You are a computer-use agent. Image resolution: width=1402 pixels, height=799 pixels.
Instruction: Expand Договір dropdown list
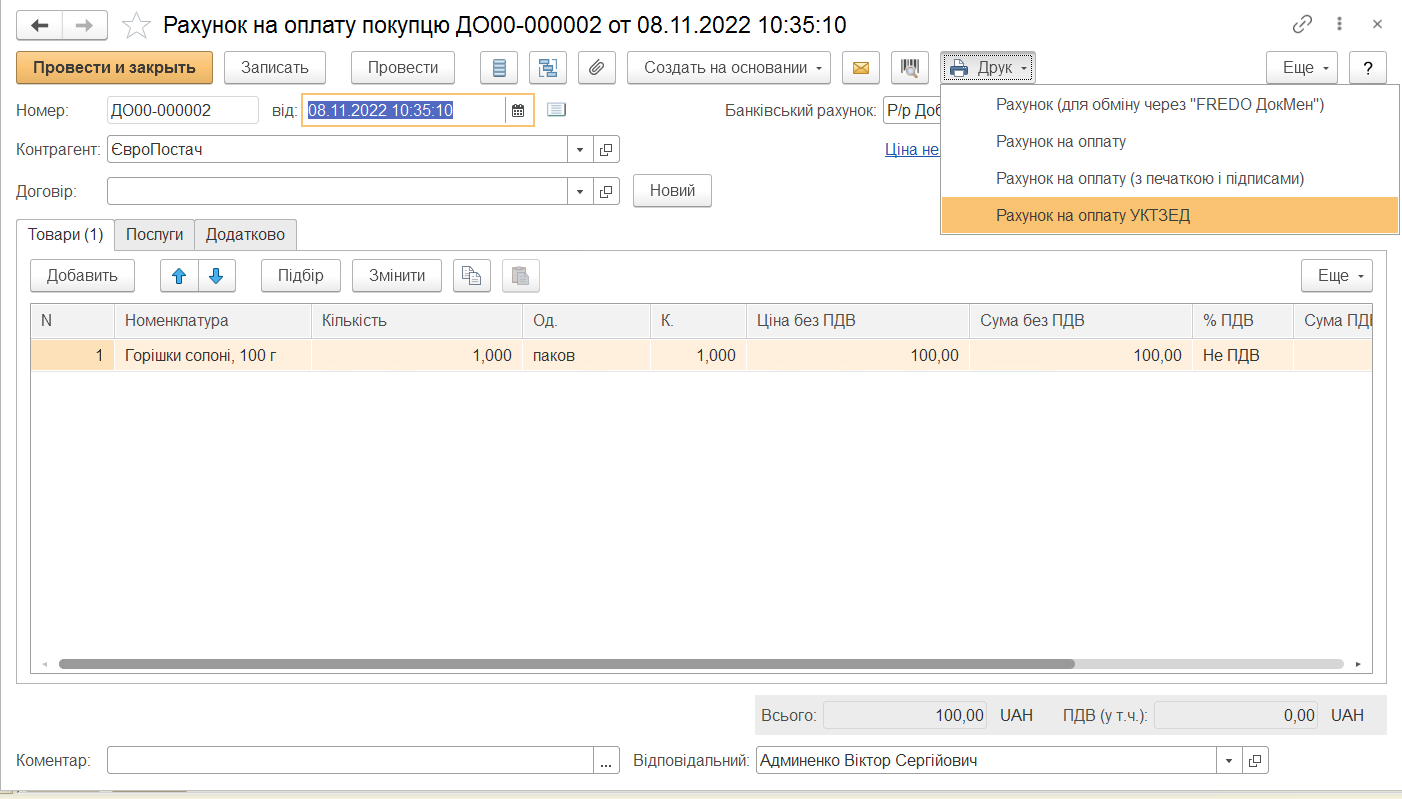coord(581,191)
